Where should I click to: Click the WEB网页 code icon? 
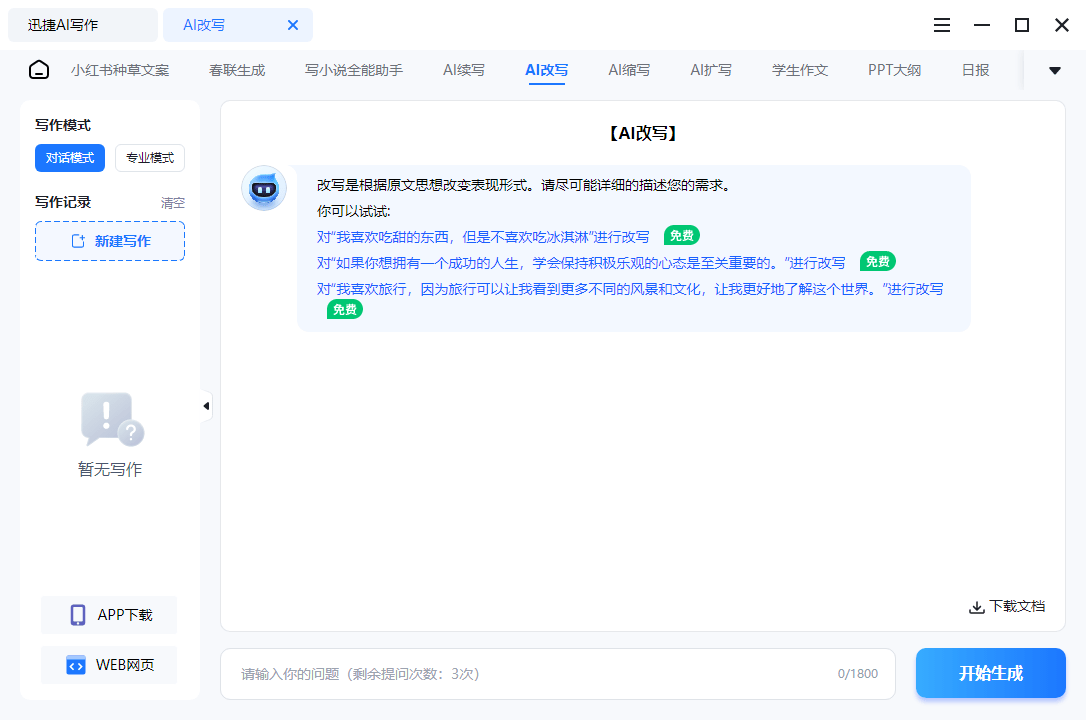pos(76,665)
